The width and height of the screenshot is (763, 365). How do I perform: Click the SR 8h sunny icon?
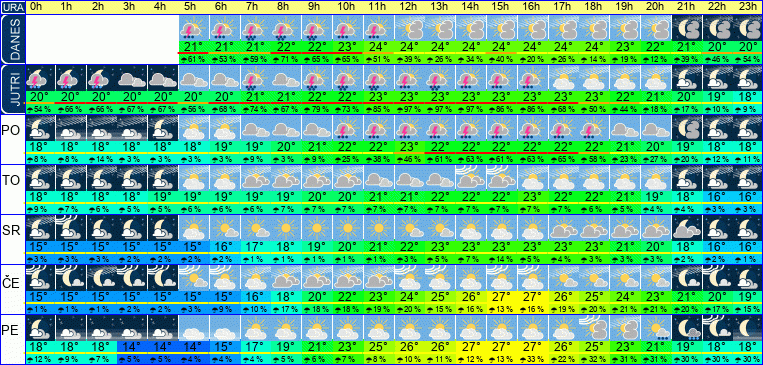point(286,228)
